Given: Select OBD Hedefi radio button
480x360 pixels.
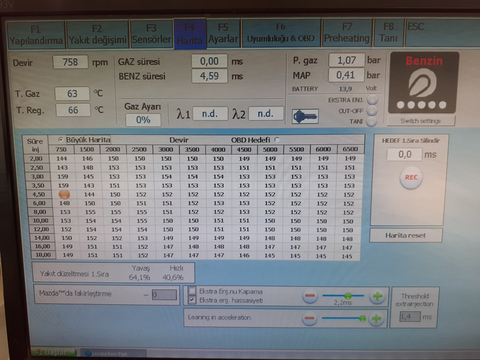Looking at the screenshot, I should 276,140.
